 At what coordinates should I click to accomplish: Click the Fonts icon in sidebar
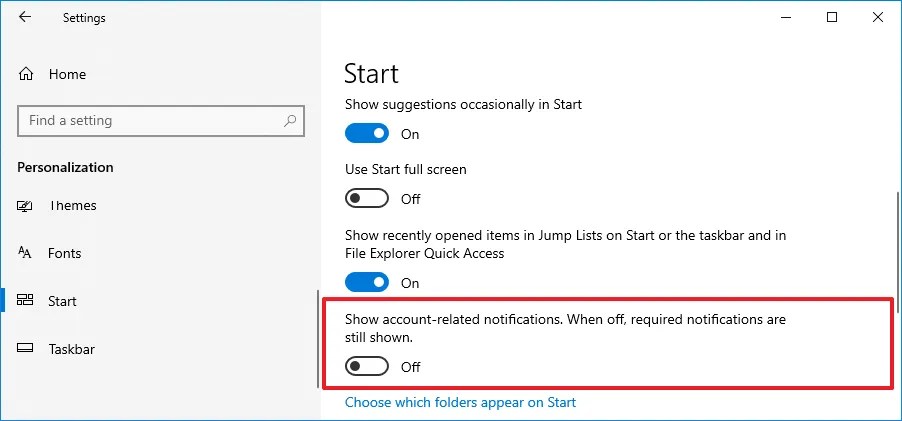25,252
